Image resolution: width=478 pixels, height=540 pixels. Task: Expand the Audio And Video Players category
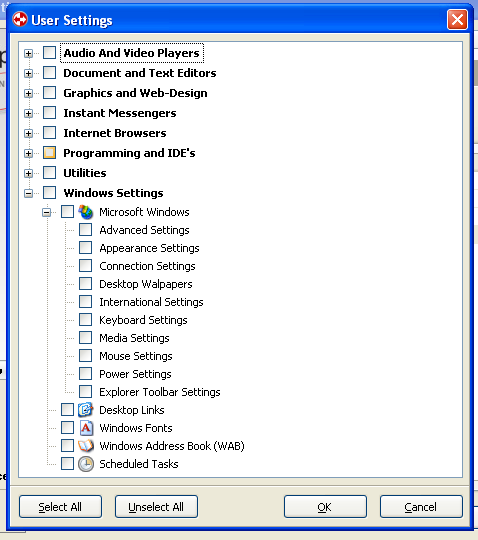(x=29, y=53)
